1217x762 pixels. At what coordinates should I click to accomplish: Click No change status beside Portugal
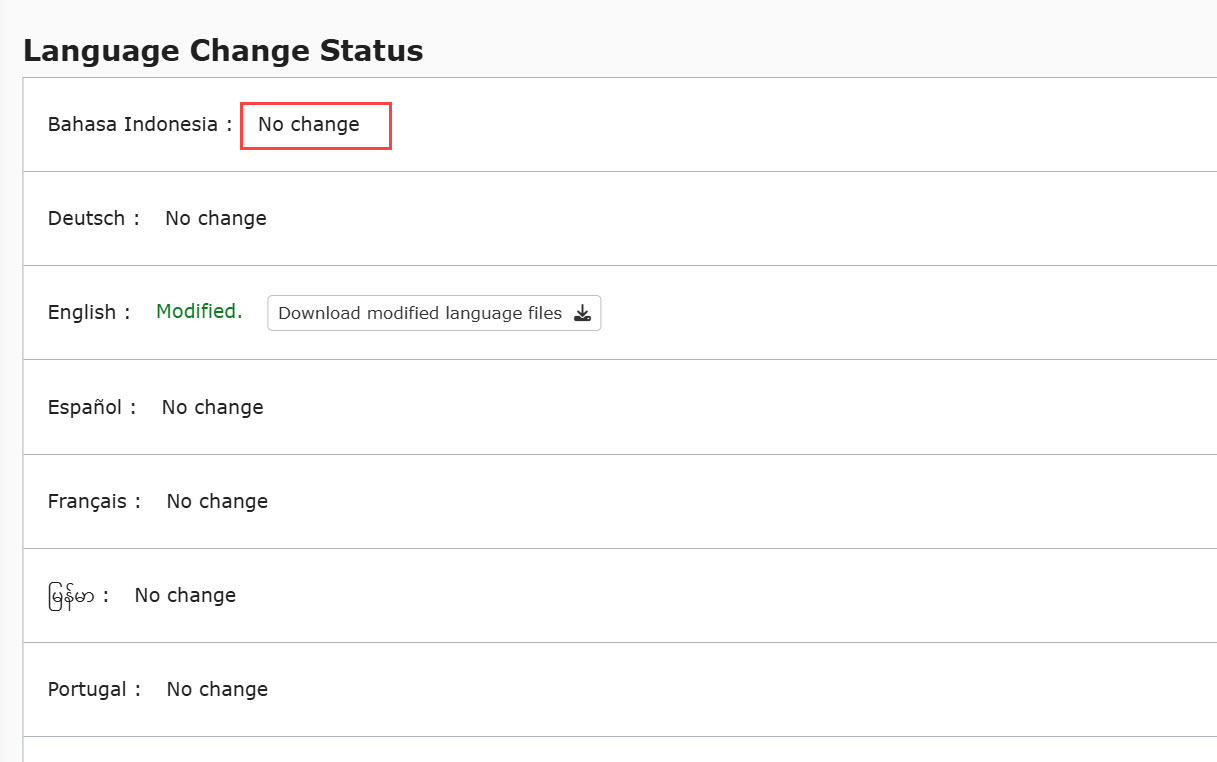coord(217,689)
